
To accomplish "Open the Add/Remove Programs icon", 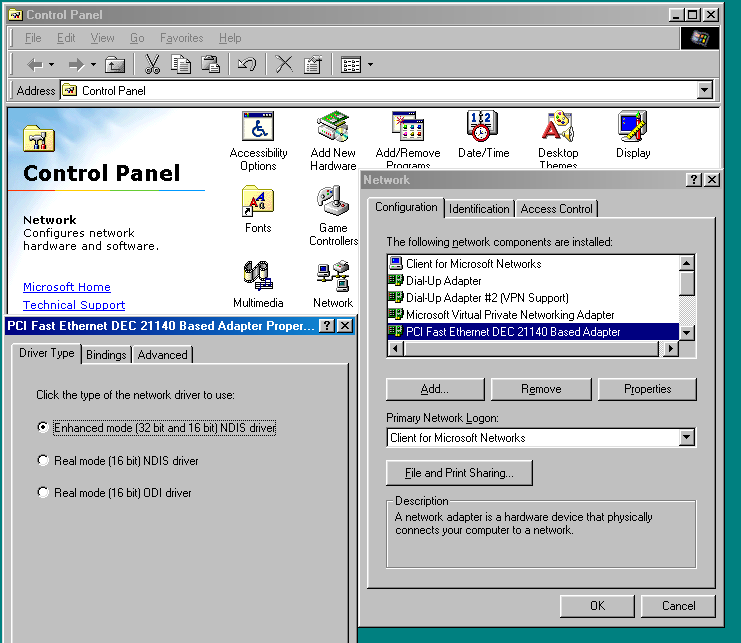I will [408, 127].
